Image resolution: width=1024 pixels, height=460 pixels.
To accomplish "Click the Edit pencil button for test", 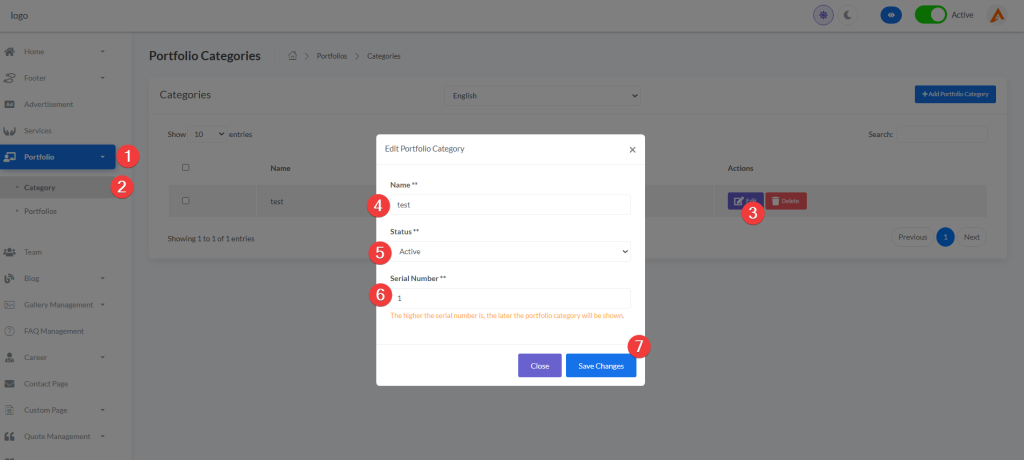I will (x=743, y=201).
